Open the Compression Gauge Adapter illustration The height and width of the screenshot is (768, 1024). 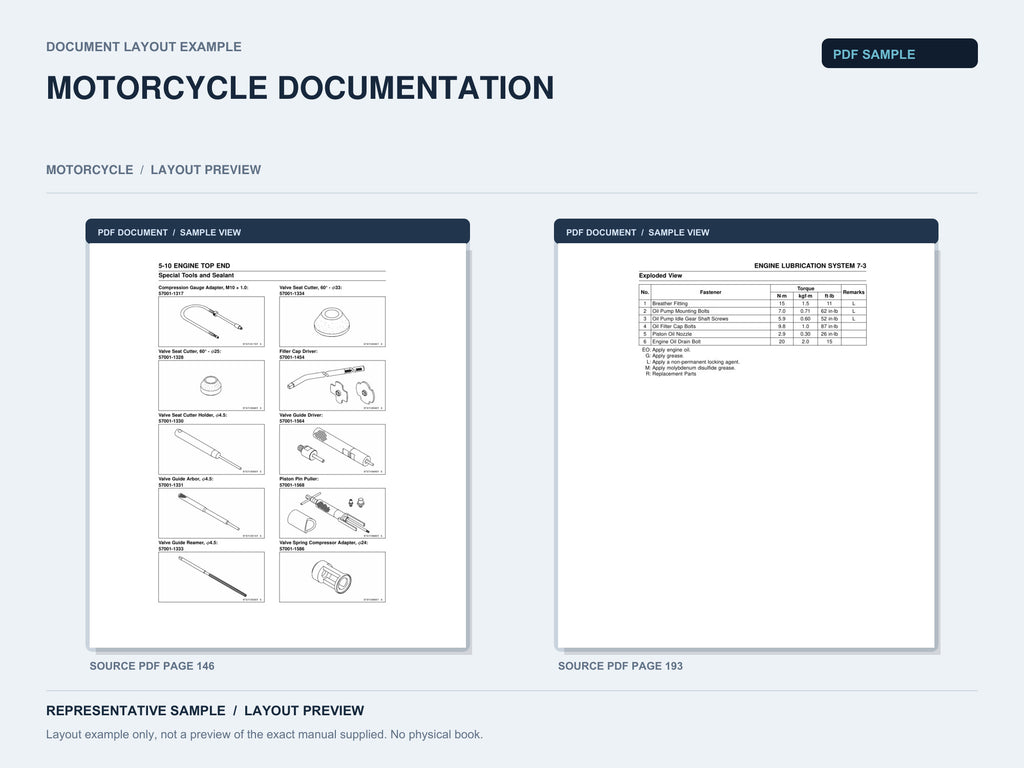tap(212, 322)
